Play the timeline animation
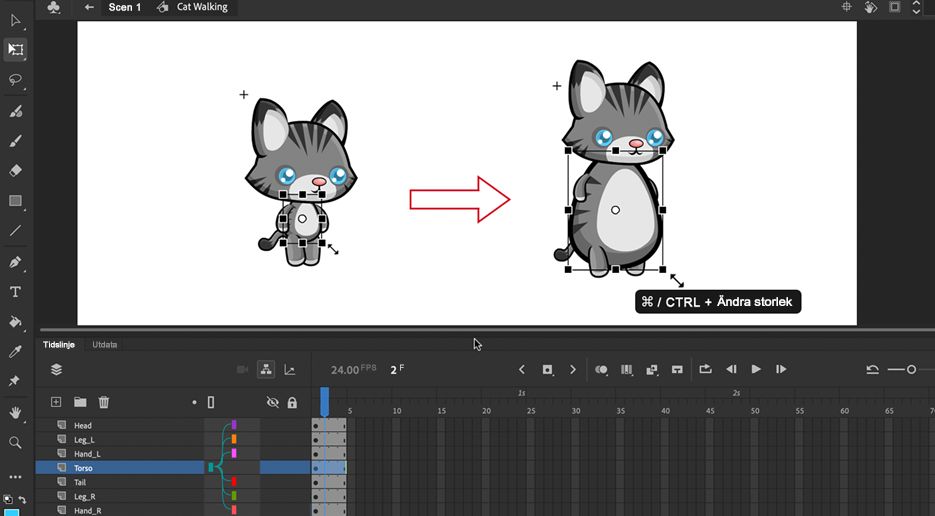The image size is (935, 516). pyautogui.click(x=756, y=369)
